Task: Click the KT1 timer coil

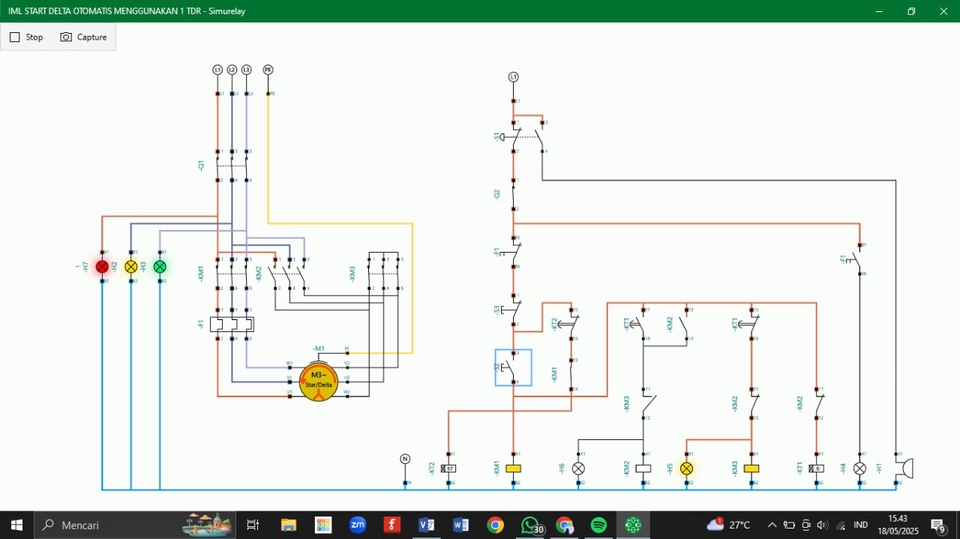Action: (x=816, y=469)
